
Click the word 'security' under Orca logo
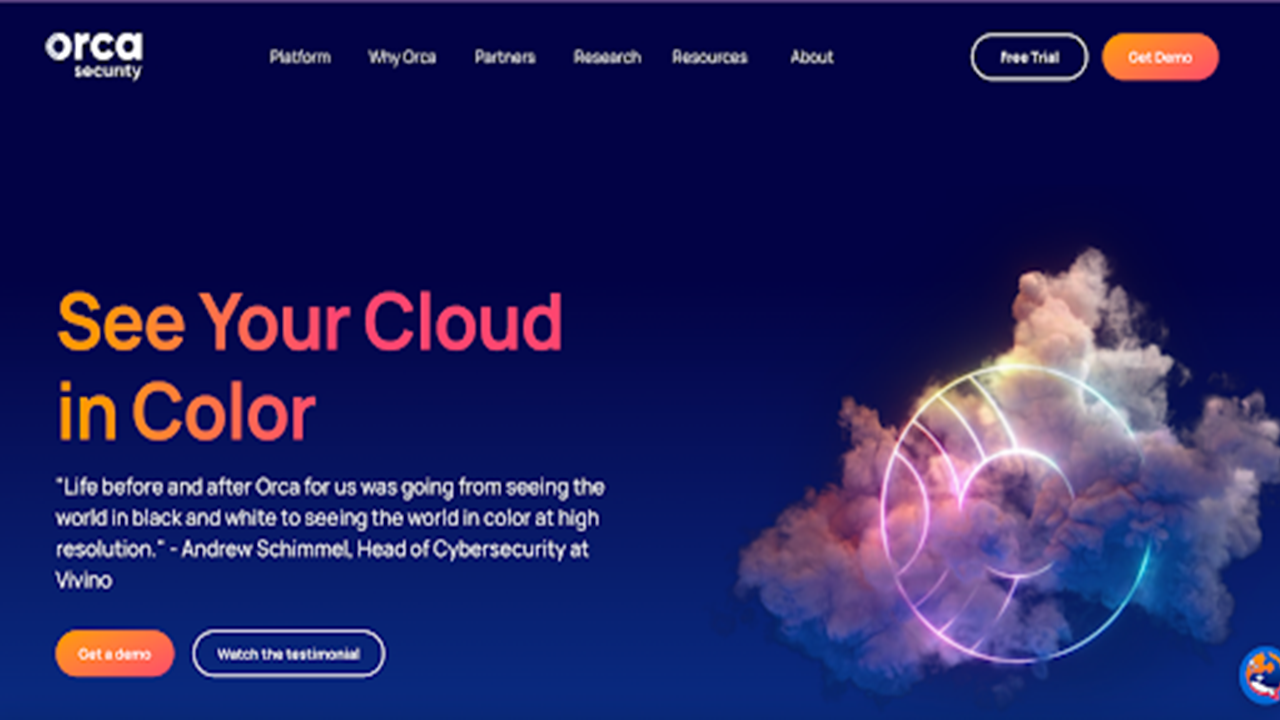107,72
